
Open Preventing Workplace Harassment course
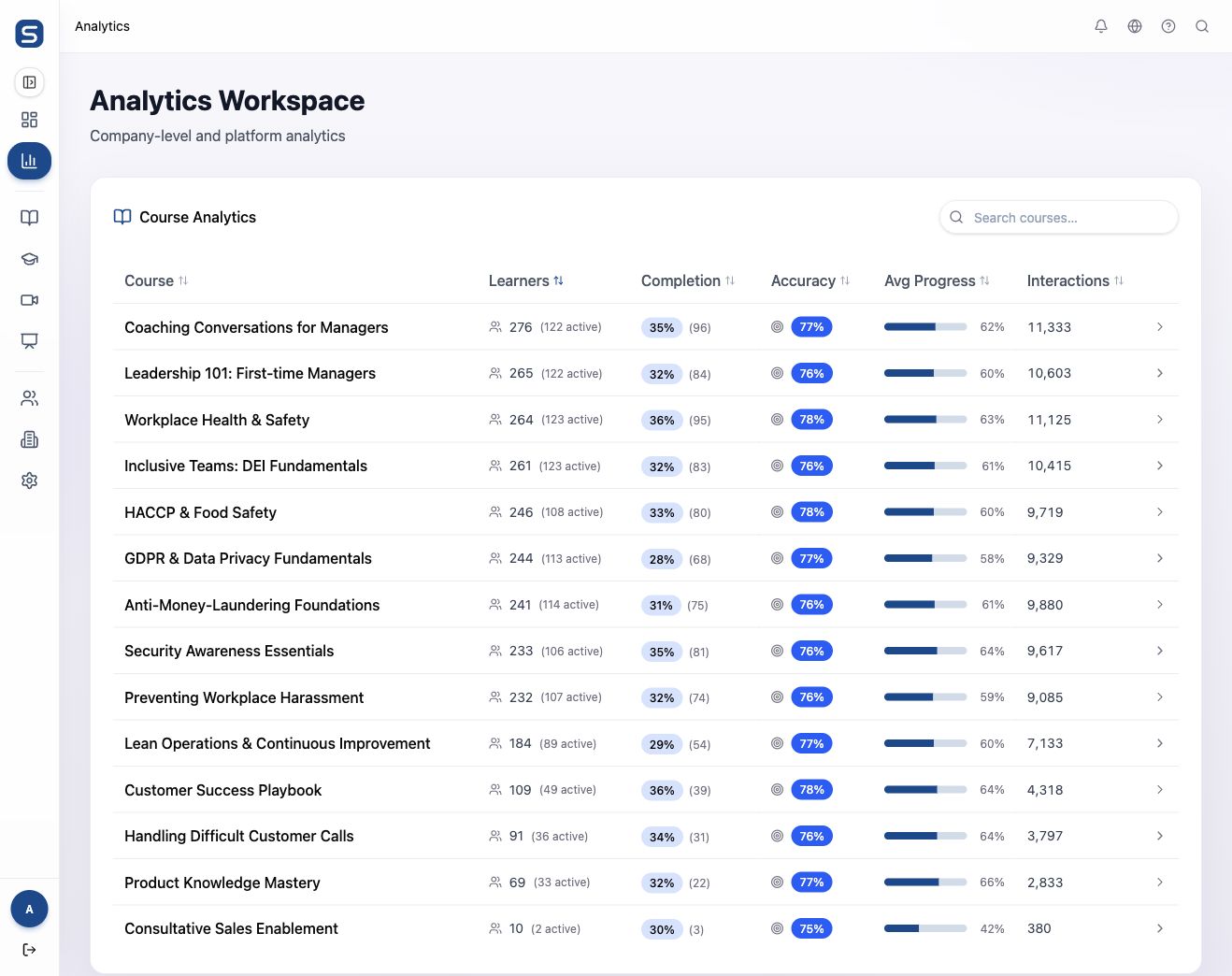[244, 697]
